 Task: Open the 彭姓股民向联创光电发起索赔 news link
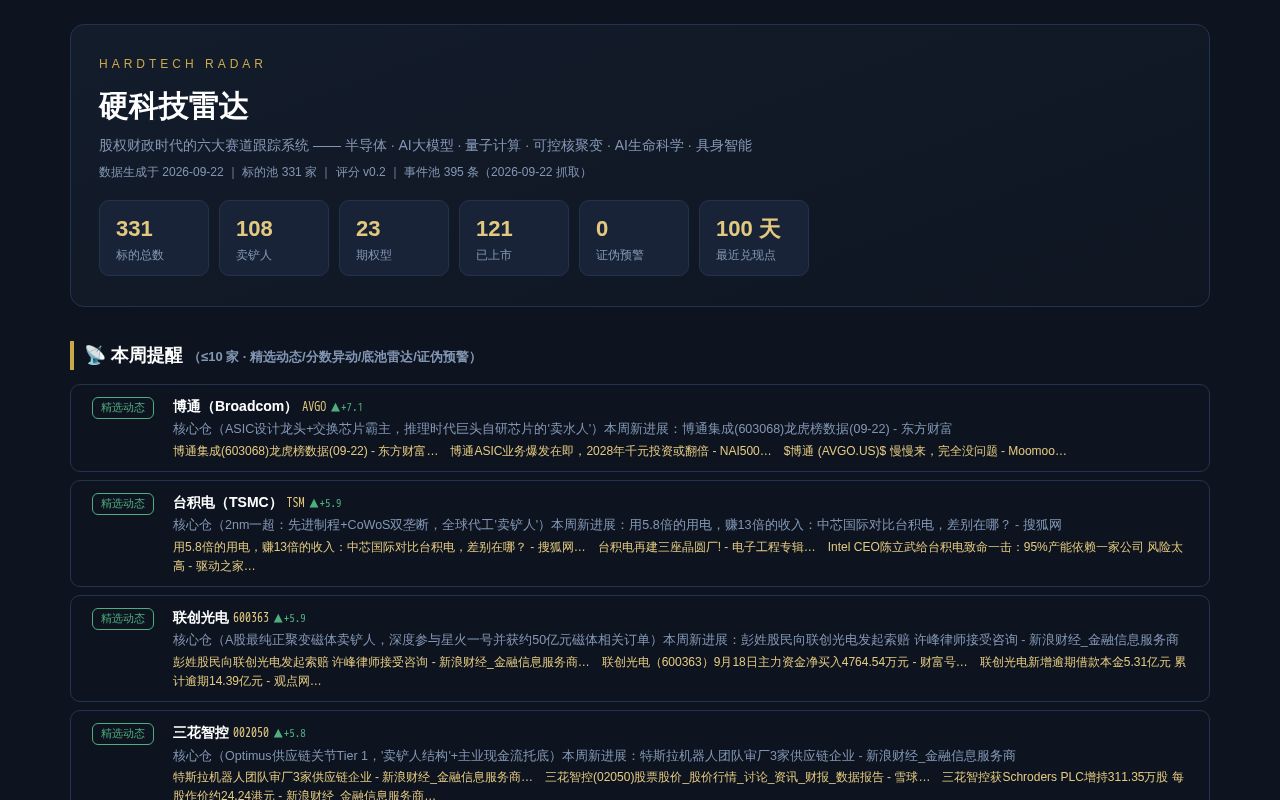[381, 662]
